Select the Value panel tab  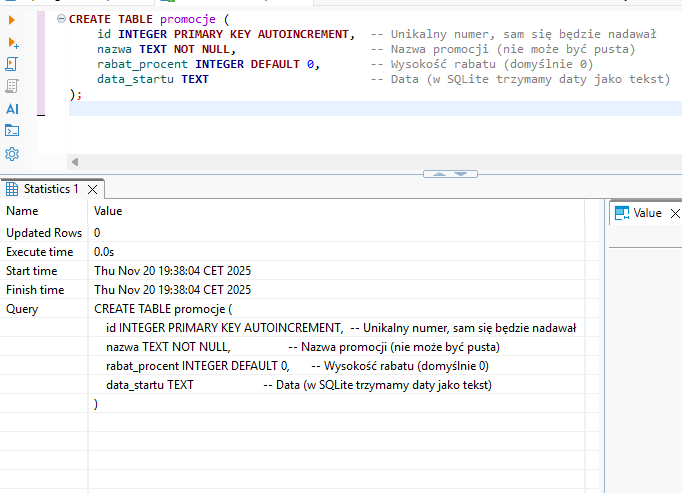tap(647, 213)
